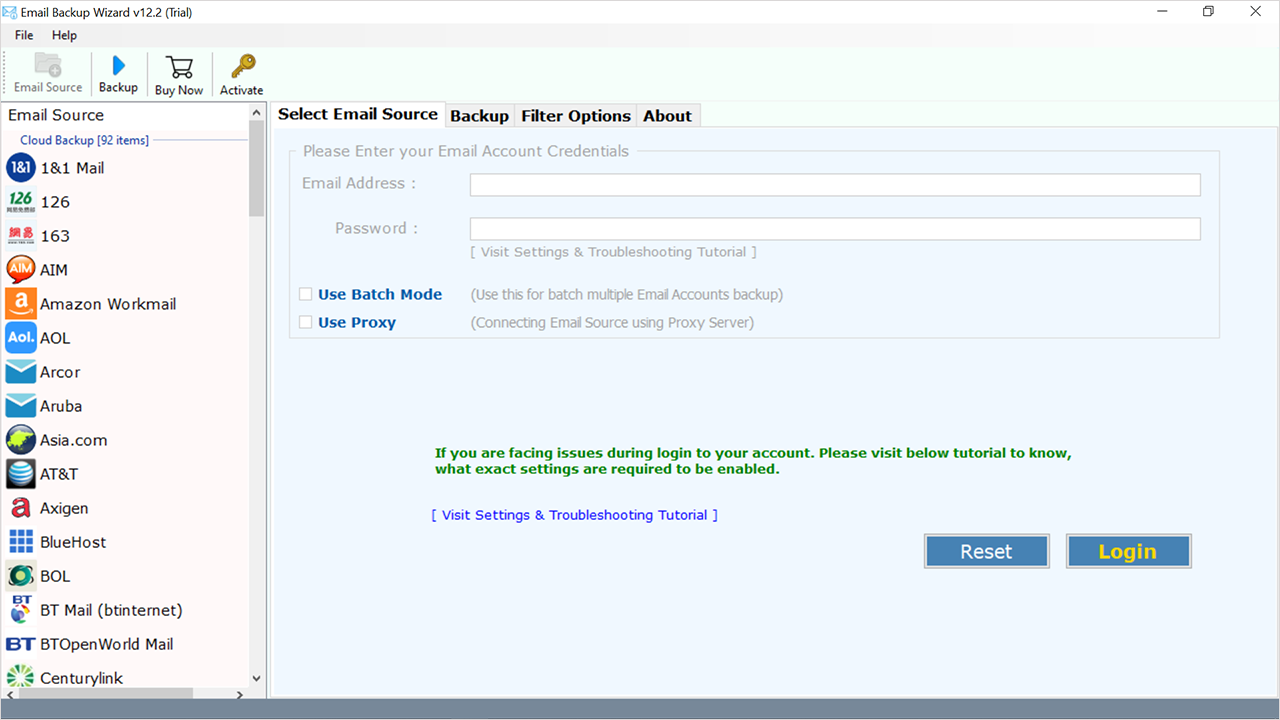Screen dimensions: 1280x720
Task: Click the Login button
Action: 1128,550
